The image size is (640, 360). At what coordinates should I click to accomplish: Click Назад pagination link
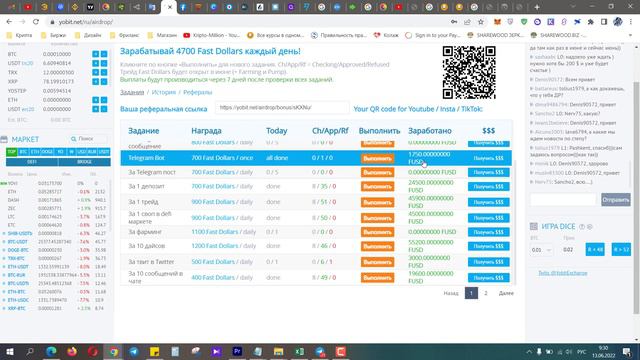pos(451,293)
